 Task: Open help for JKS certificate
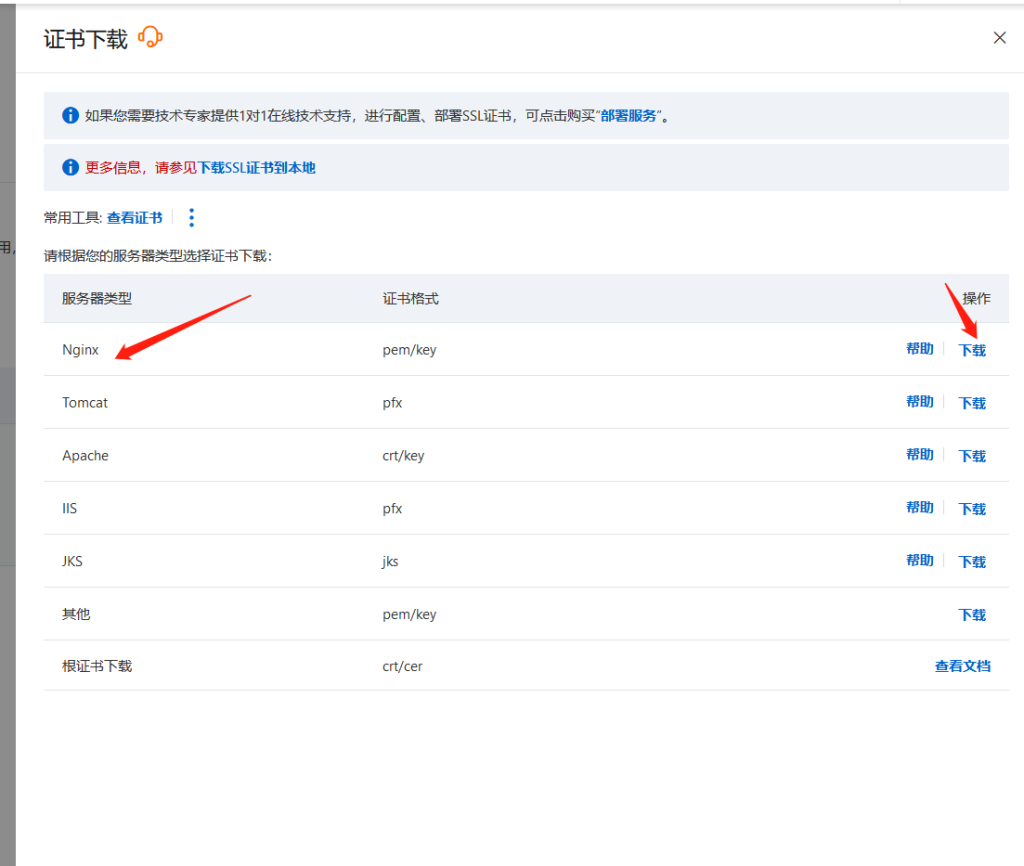tap(919, 561)
